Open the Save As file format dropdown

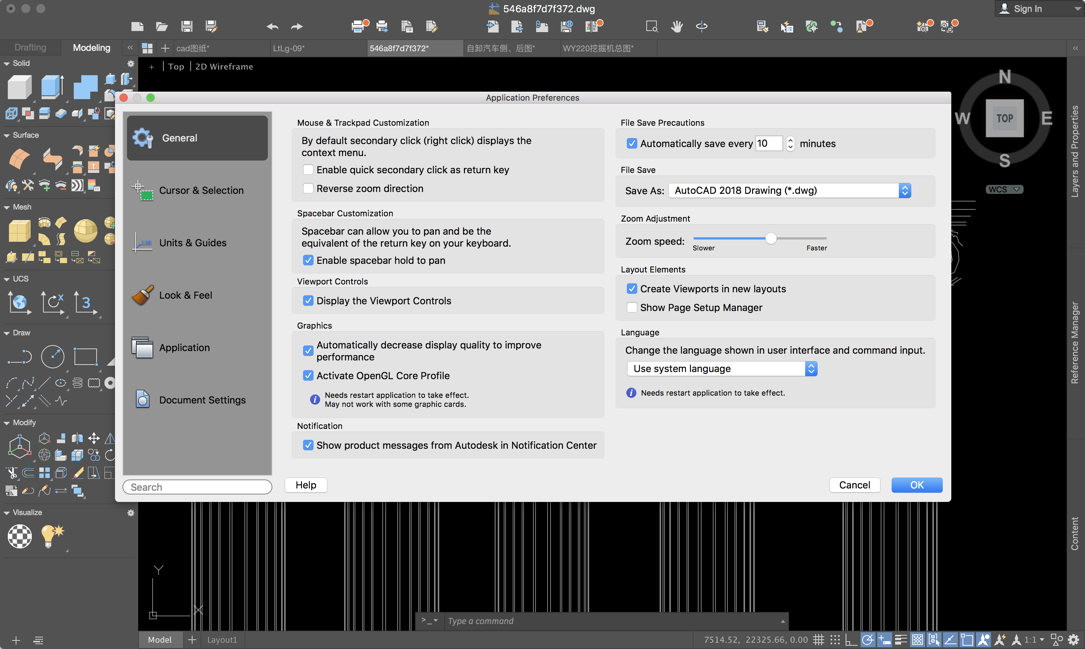coord(904,190)
